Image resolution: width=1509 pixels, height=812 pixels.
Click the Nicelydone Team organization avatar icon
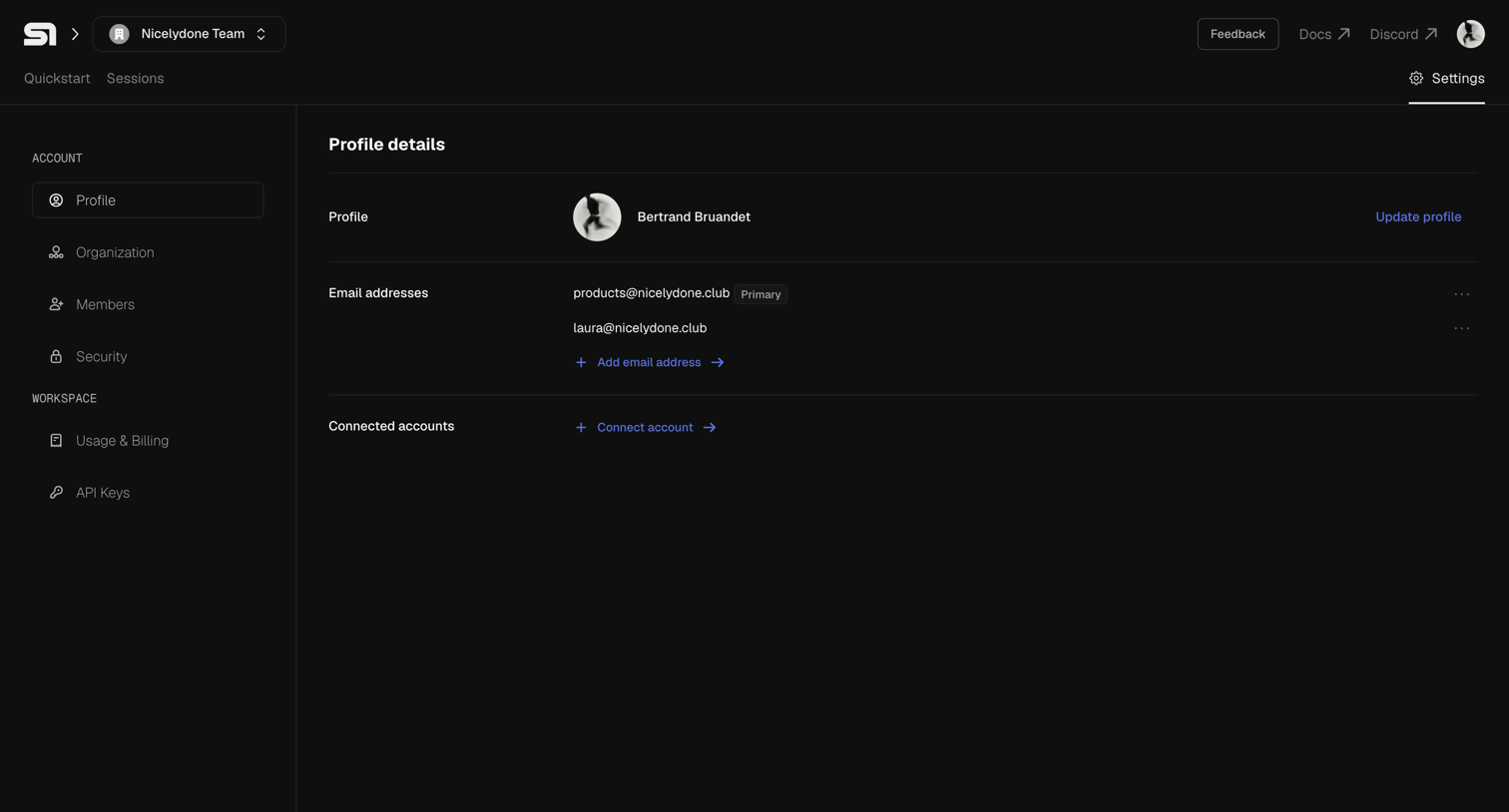[x=119, y=34]
